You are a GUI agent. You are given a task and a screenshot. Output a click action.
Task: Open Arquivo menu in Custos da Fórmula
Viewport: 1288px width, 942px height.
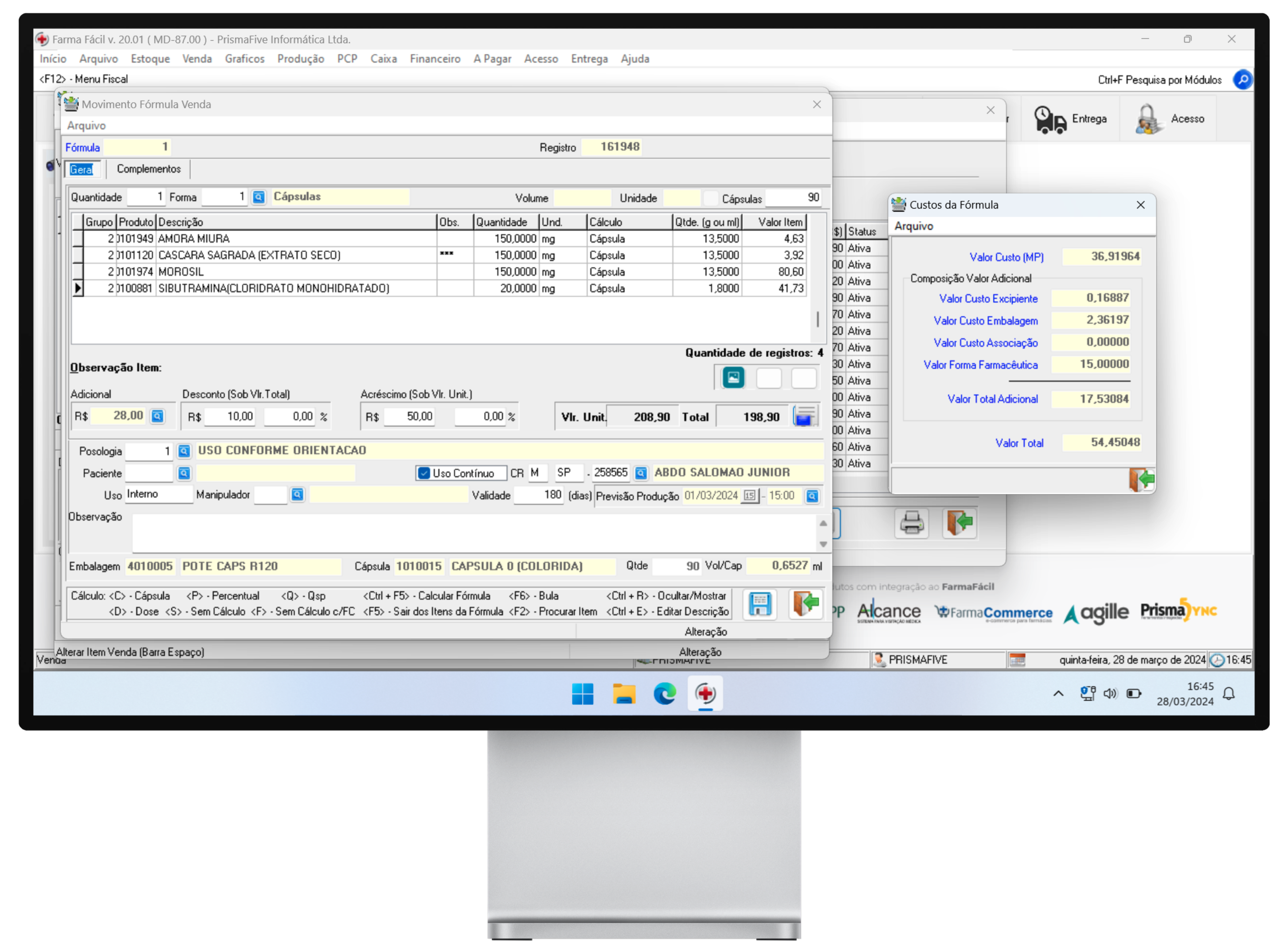pyautogui.click(x=914, y=227)
